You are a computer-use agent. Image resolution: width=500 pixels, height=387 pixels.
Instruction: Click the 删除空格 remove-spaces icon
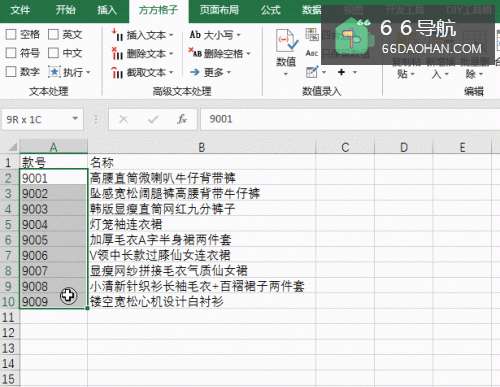pyautogui.click(x=195, y=52)
